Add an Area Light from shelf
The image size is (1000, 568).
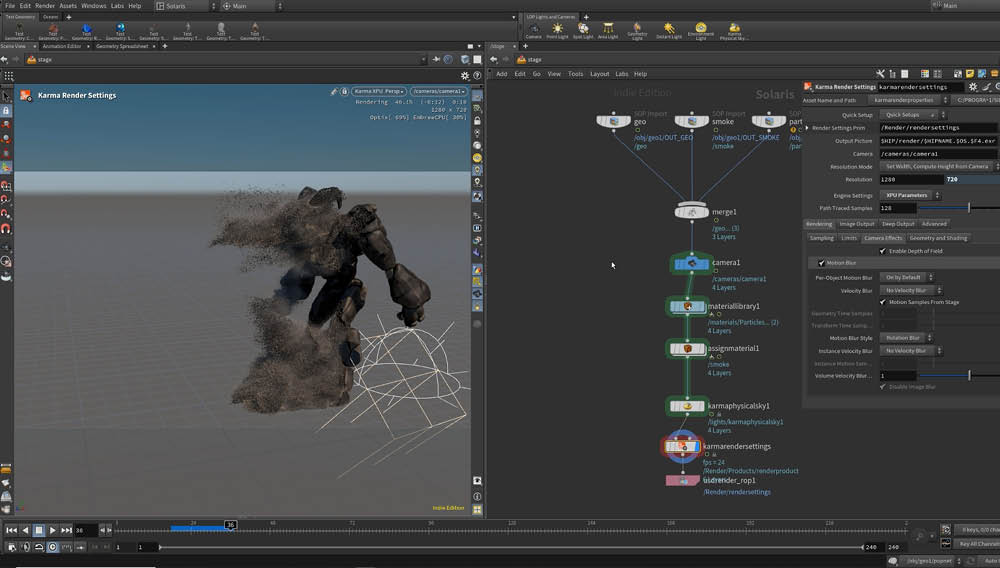[608, 30]
